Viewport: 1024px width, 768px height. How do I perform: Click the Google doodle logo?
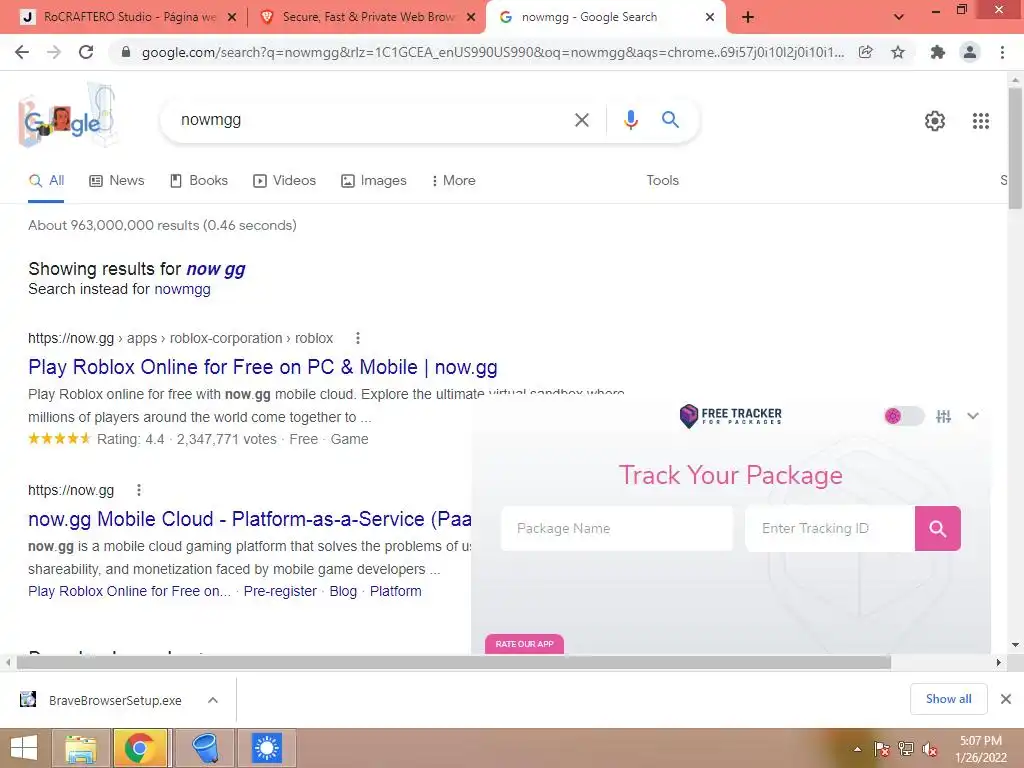[x=67, y=115]
